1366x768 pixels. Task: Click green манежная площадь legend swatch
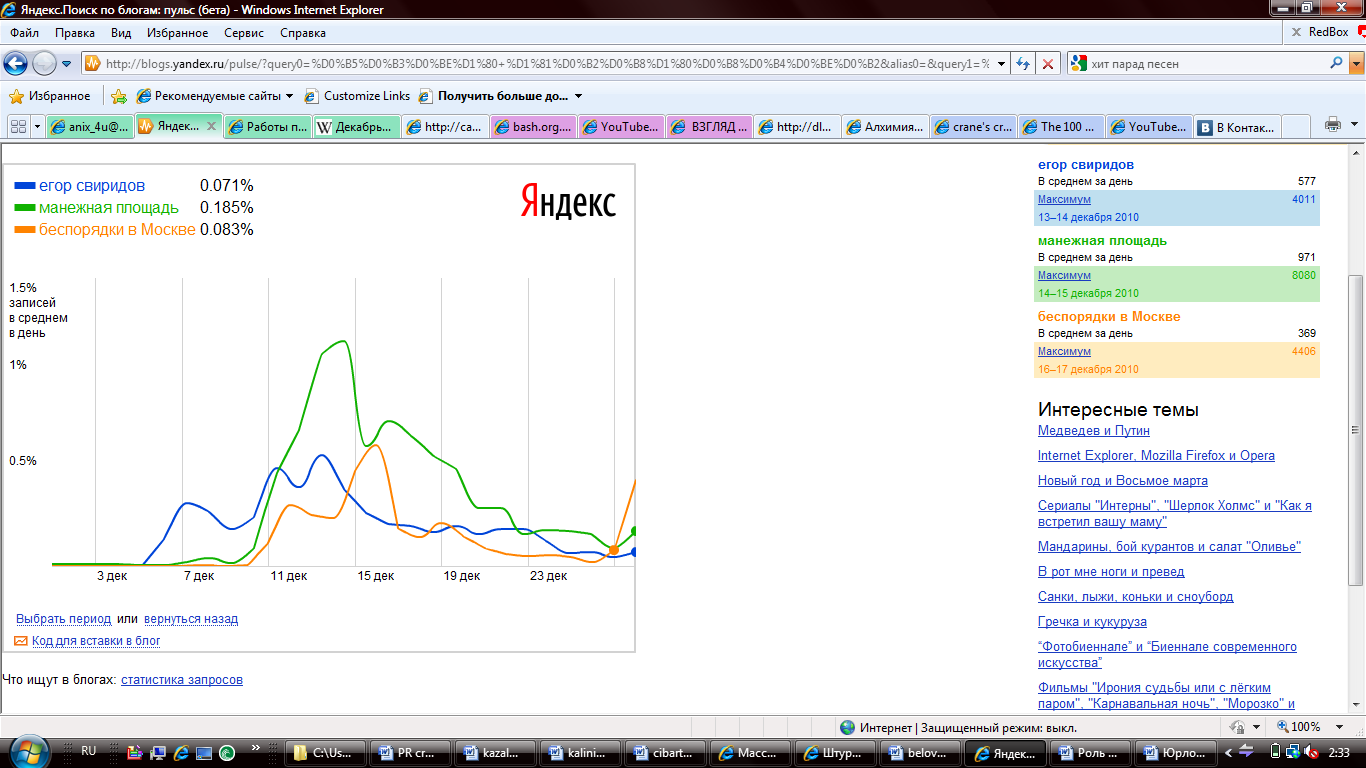pyautogui.click(x=25, y=208)
